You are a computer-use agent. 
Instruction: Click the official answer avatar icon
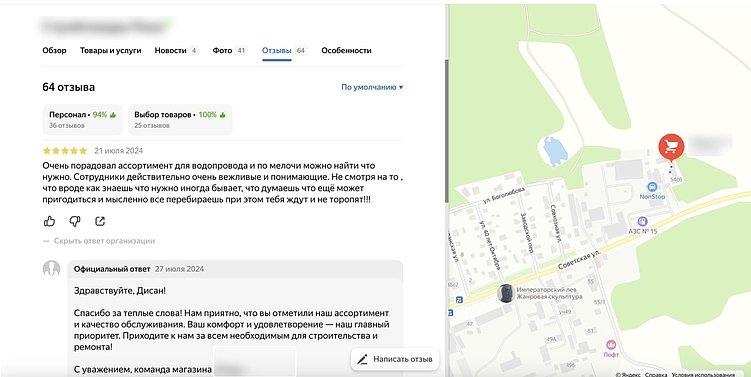click(52, 269)
